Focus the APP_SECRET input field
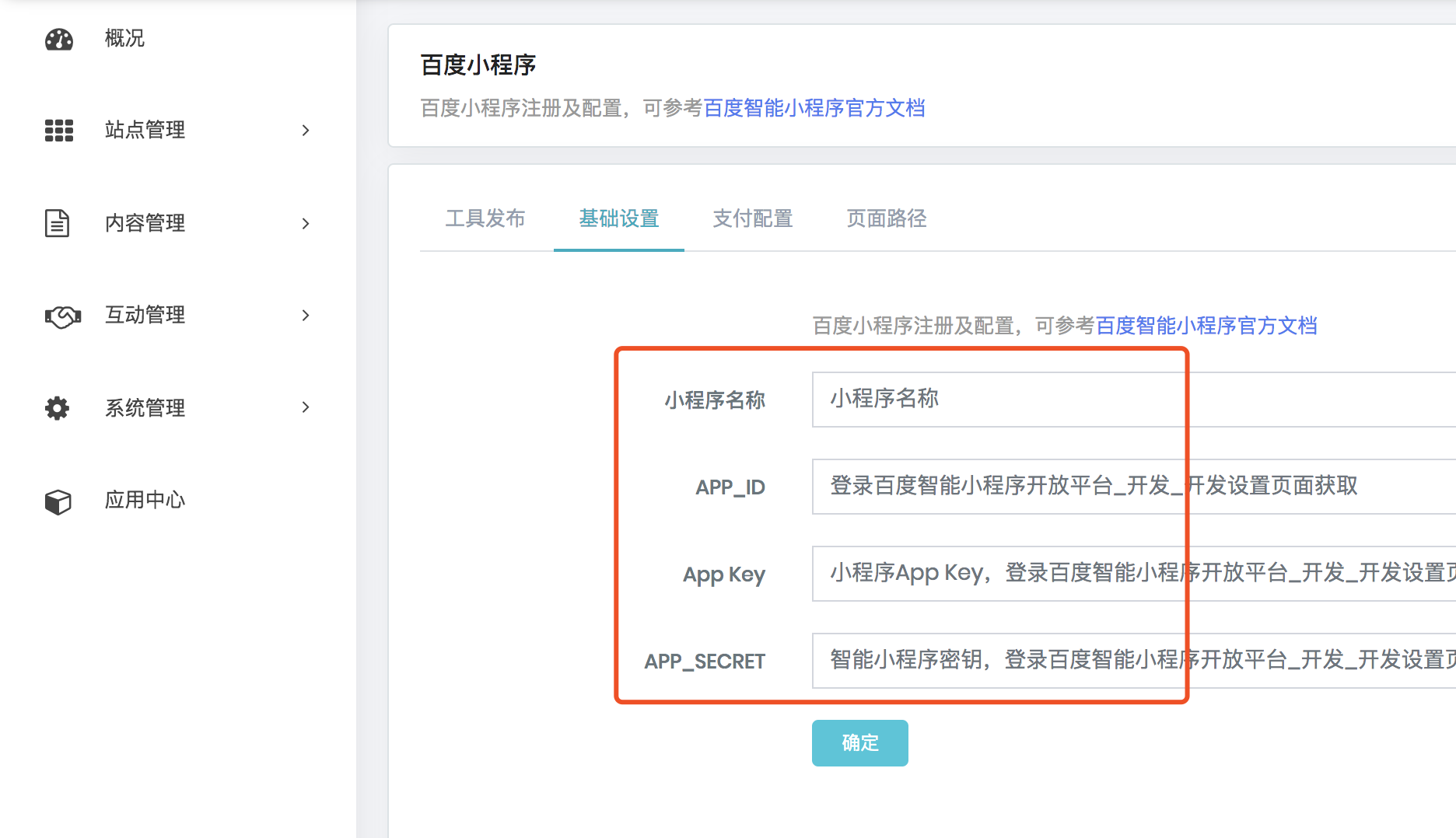Screen dimensions: 1456x838 tap(1134, 661)
